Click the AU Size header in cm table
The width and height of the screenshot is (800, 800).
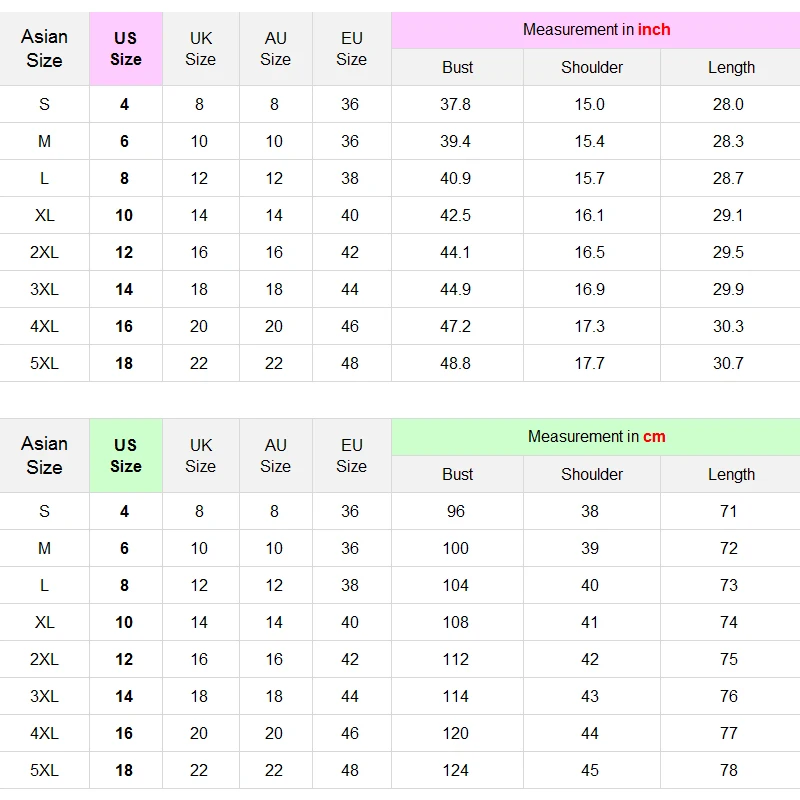(x=275, y=455)
